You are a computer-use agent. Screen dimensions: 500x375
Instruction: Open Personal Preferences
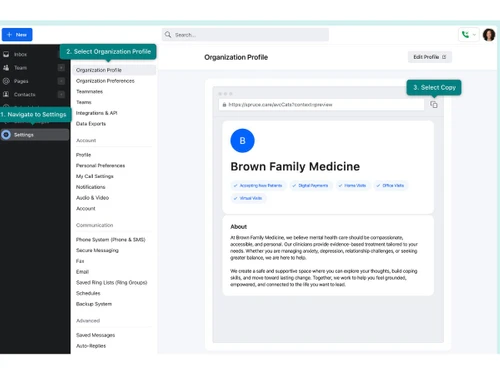100,165
